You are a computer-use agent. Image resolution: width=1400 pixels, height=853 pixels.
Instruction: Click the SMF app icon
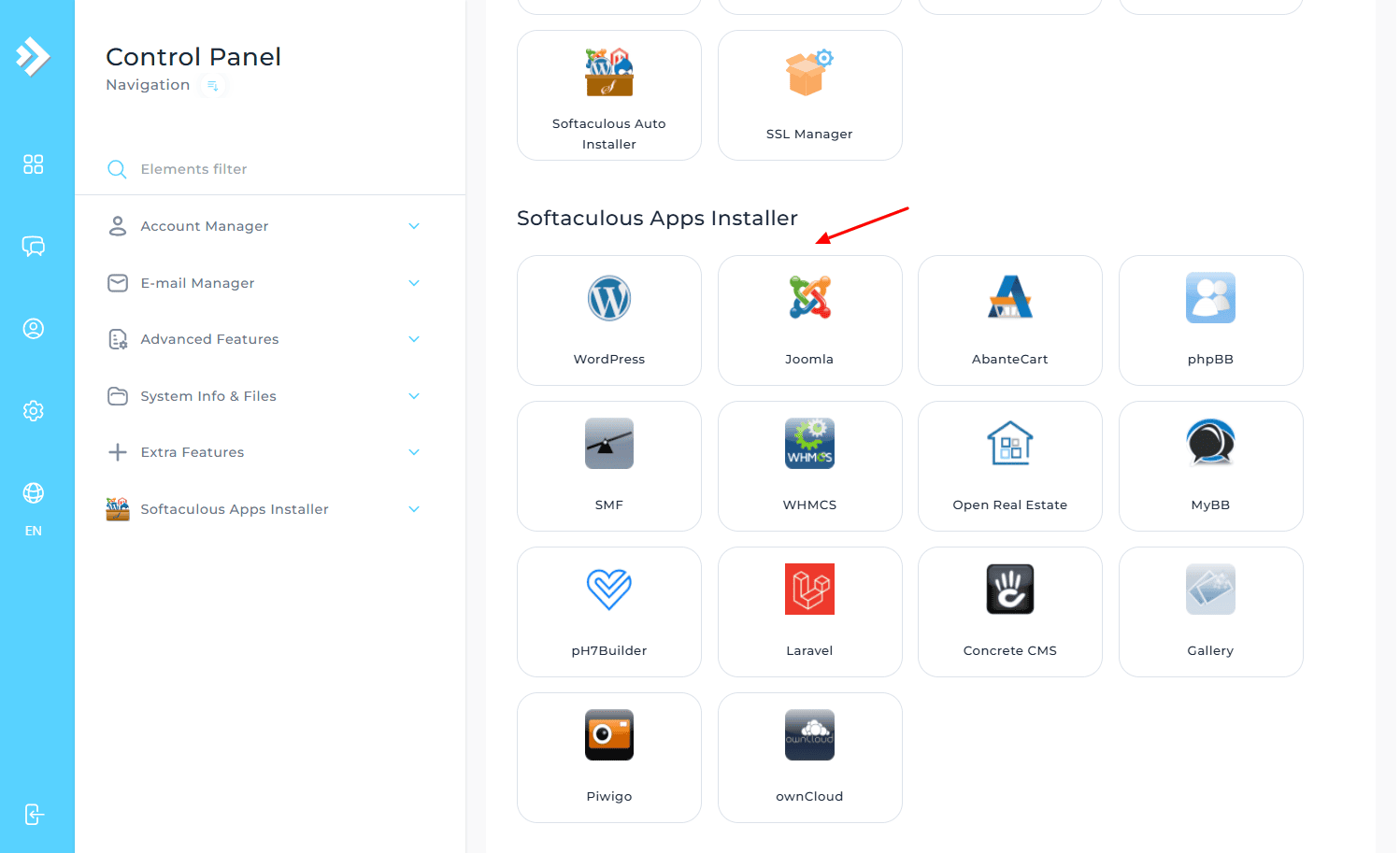609,444
